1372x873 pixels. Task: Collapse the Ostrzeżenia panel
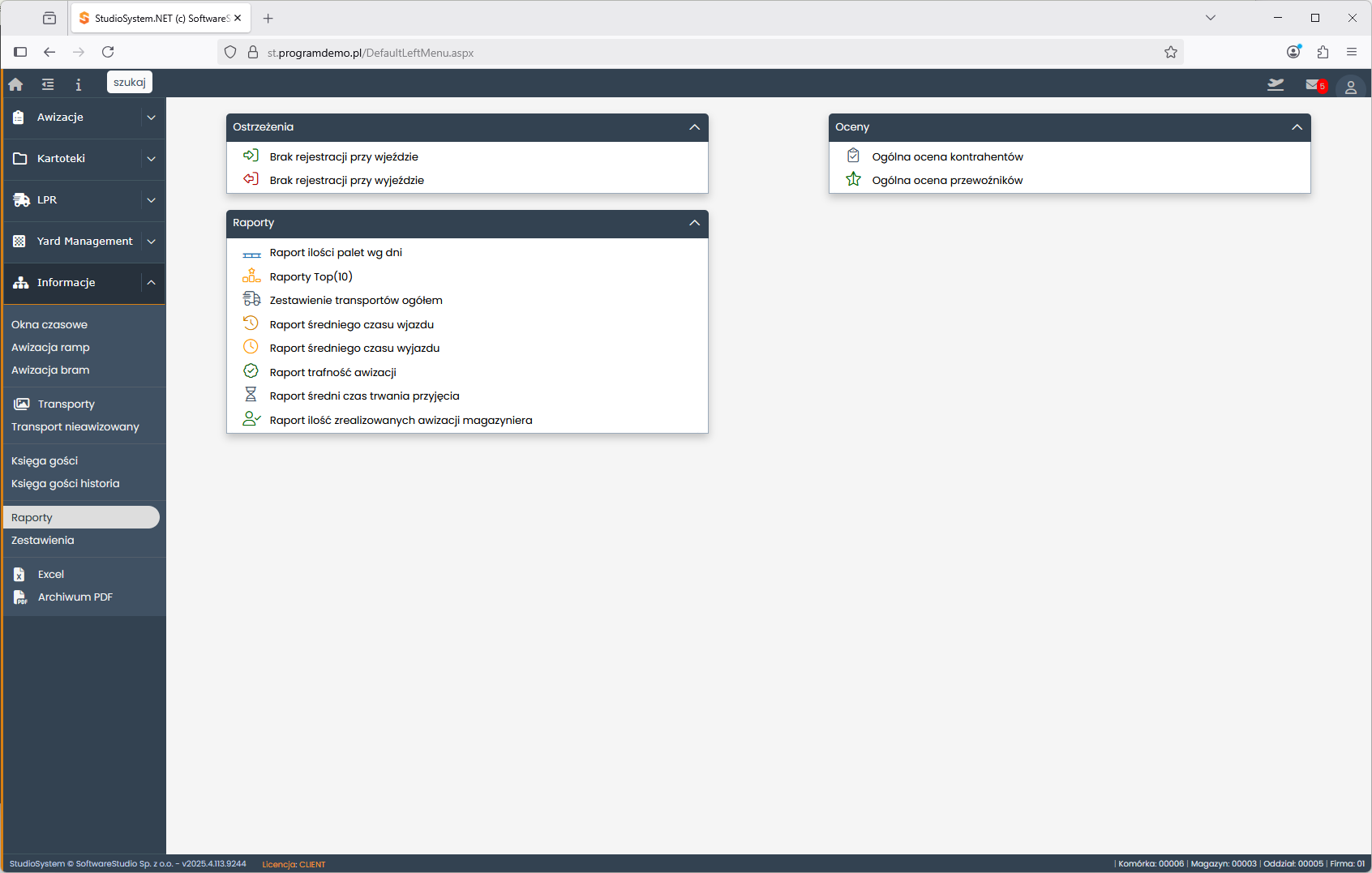tap(694, 127)
